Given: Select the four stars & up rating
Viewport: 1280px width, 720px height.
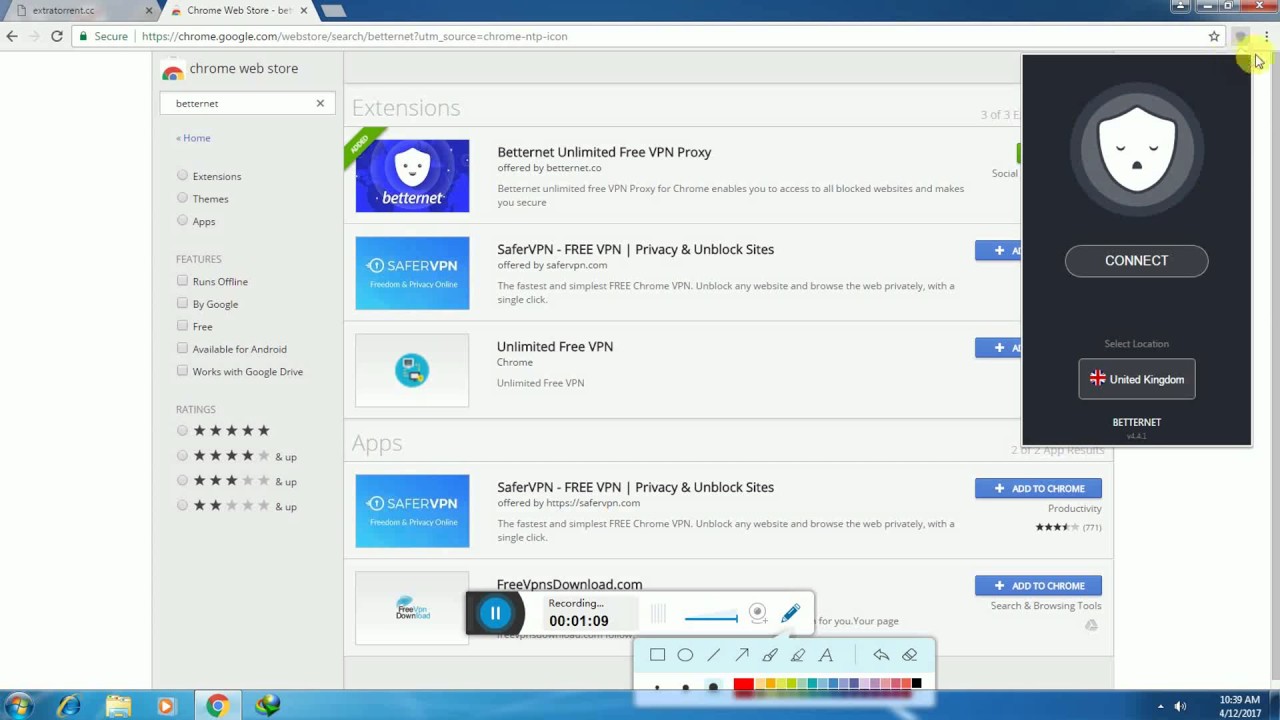Looking at the screenshot, I should [x=182, y=455].
